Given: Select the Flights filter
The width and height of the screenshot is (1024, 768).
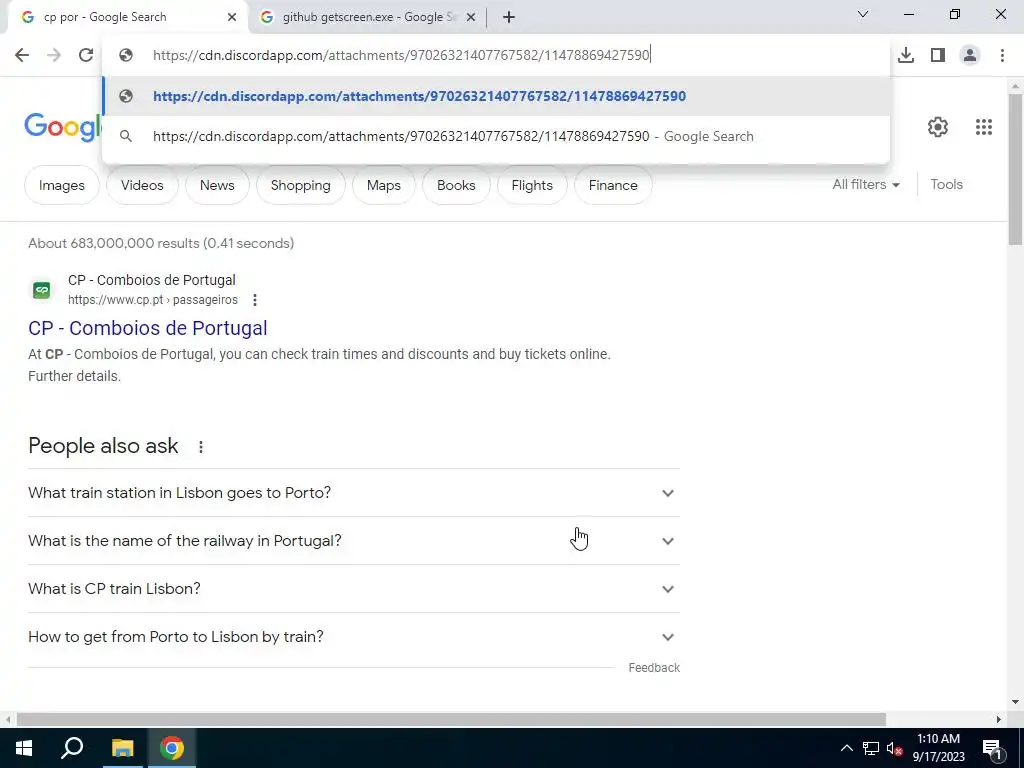Looking at the screenshot, I should [532, 185].
